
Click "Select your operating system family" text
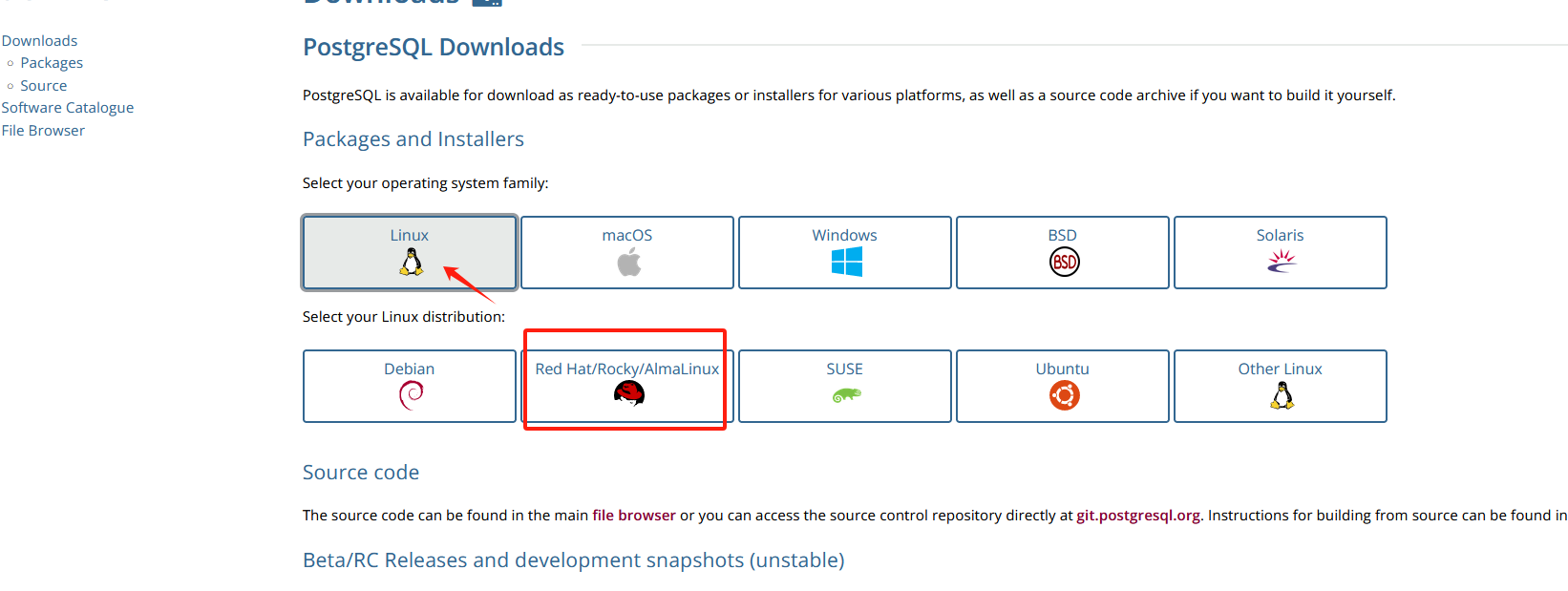click(x=426, y=183)
